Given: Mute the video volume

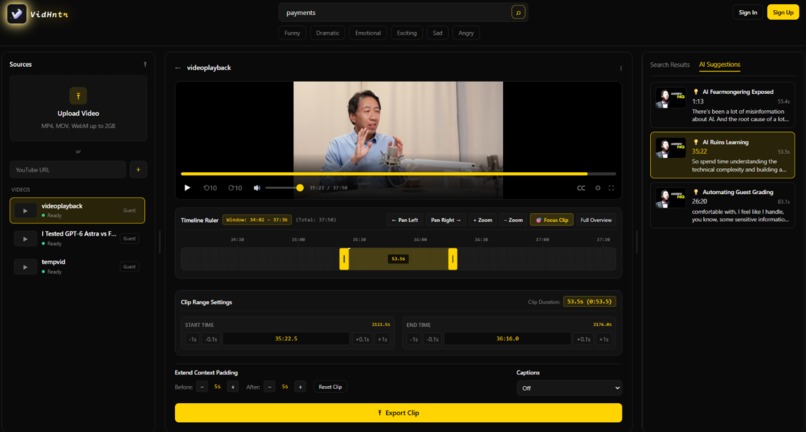Looking at the screenshot, I should [x=257, y=188].
